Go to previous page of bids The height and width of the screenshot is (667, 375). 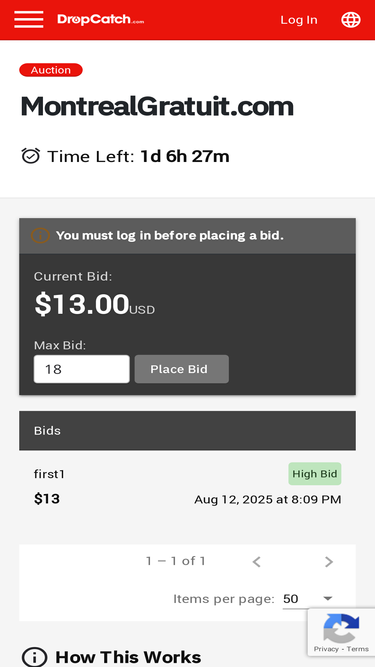pyautogui.click(x=256, y=562)
